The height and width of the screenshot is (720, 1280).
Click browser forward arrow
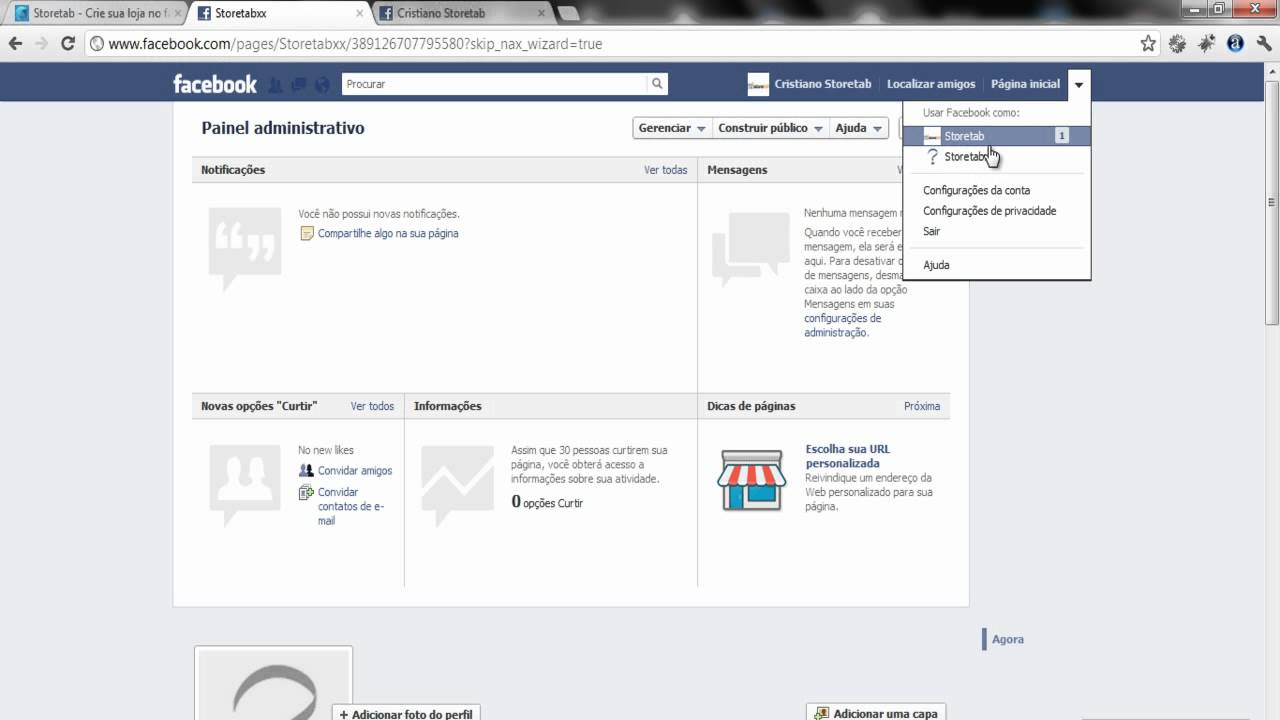pyautogui.click(x=41, y=44)
